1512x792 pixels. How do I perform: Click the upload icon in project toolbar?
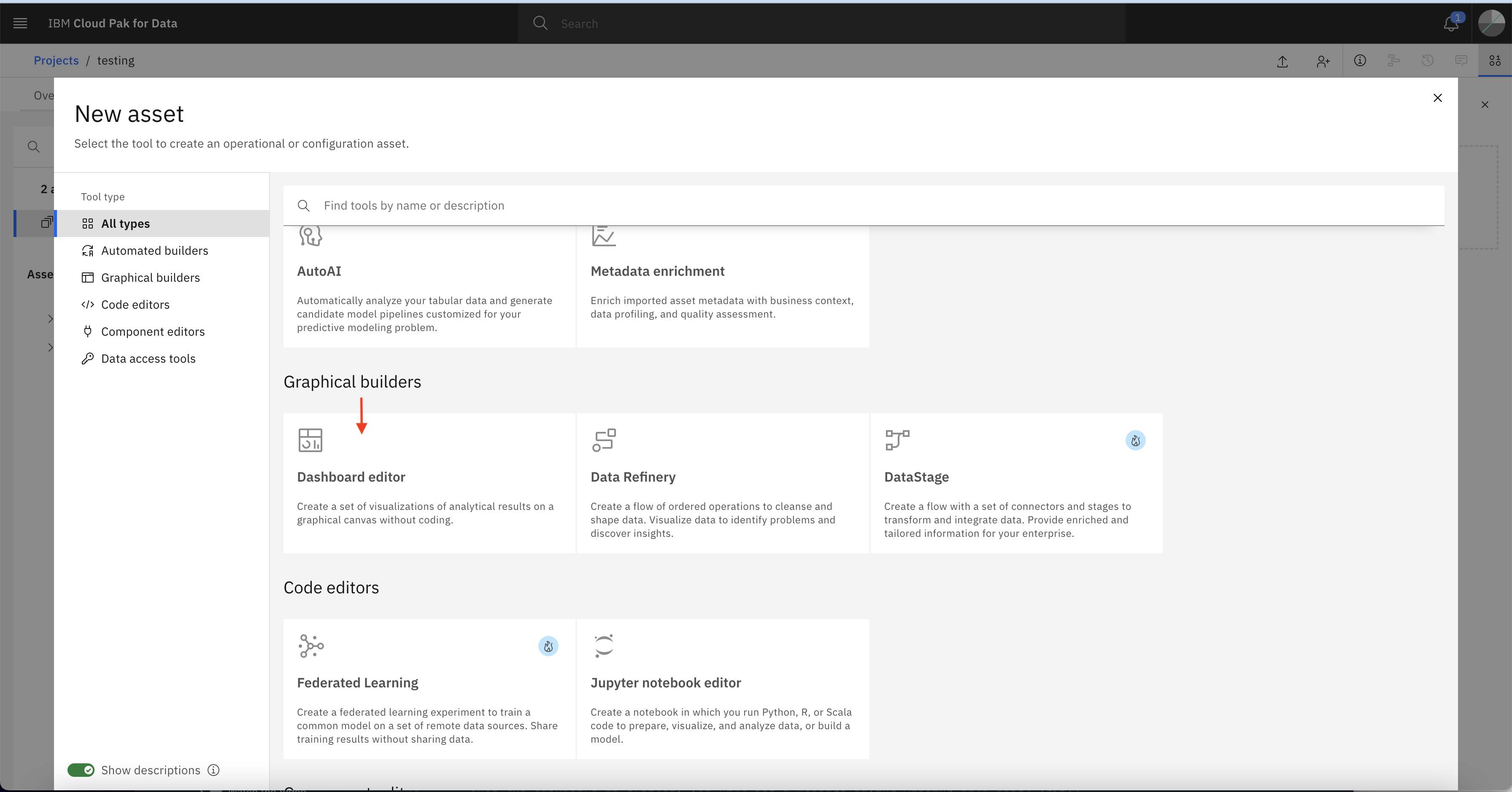[1282, 61]
